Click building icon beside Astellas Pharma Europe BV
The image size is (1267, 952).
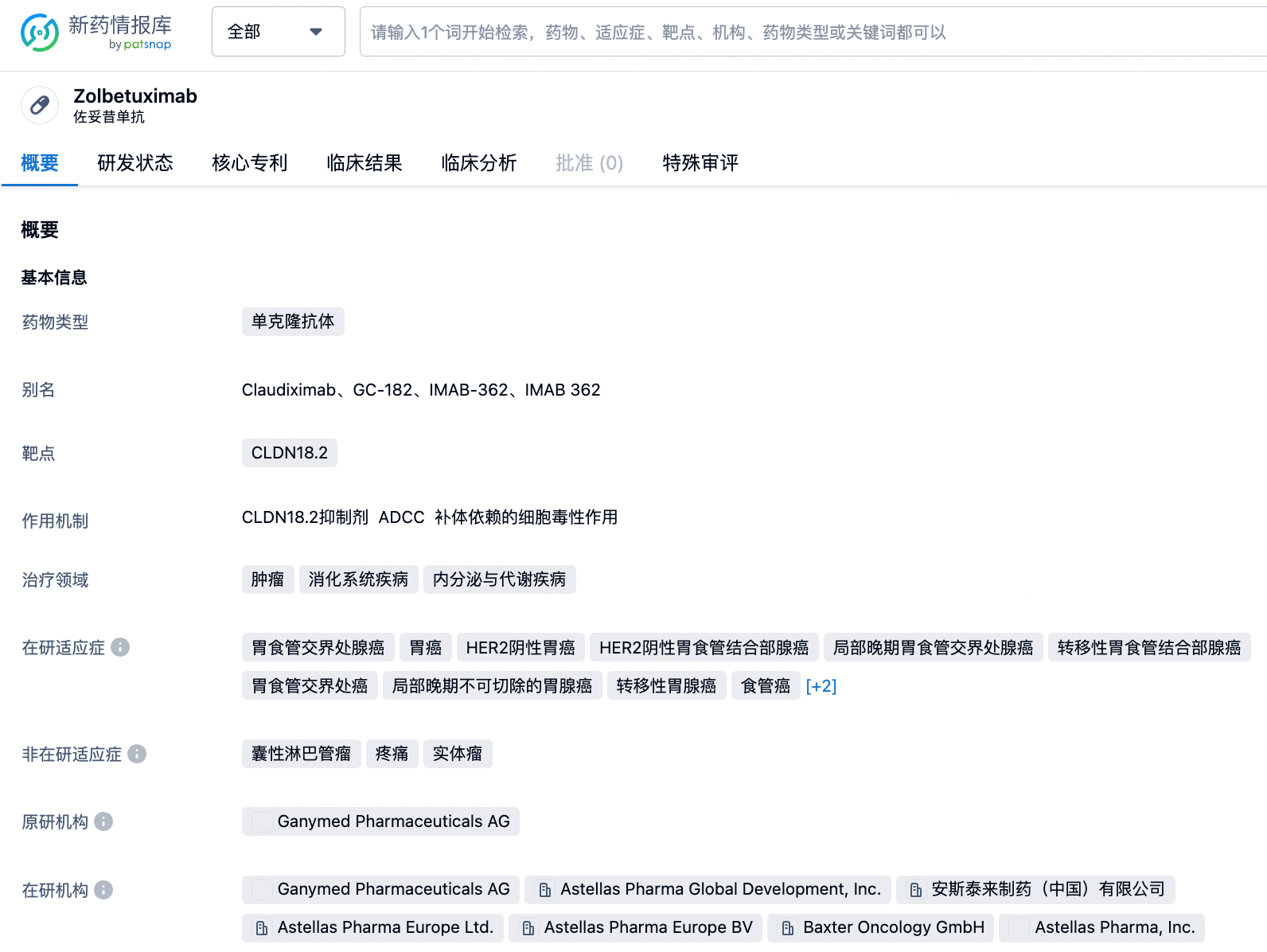(x=528, y=928)
